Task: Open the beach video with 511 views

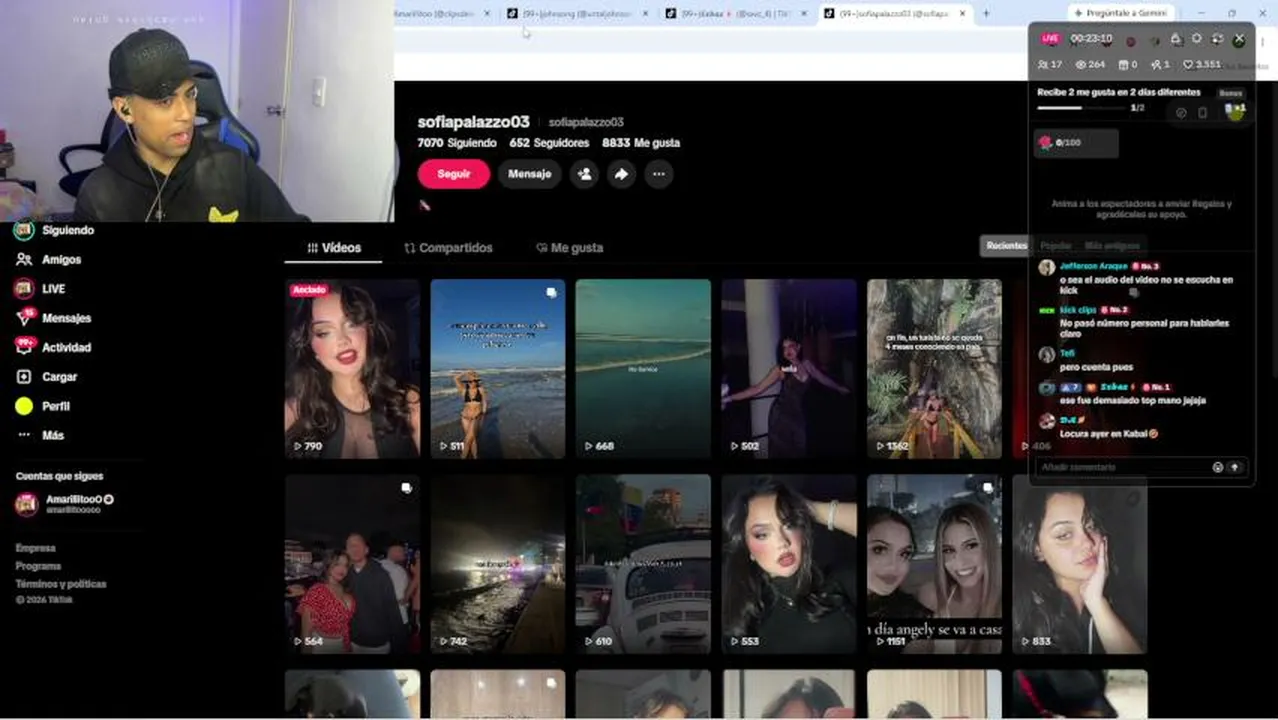Action: pos(498,368)
